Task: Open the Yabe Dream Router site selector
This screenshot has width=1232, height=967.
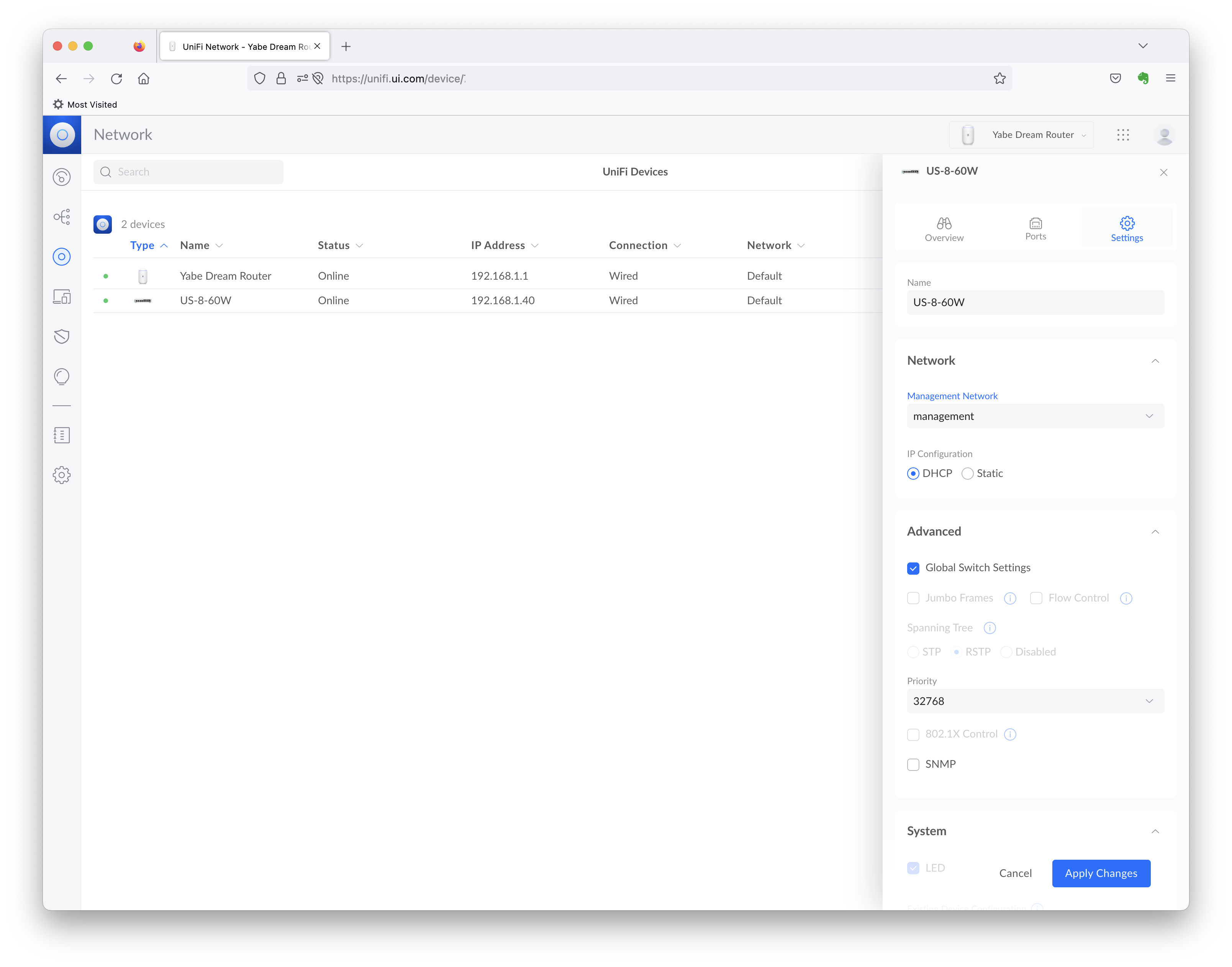Action: [x=1021, y=135]
